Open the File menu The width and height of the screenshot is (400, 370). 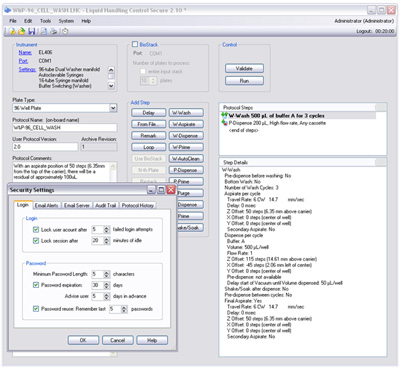[x=13, y=21]
